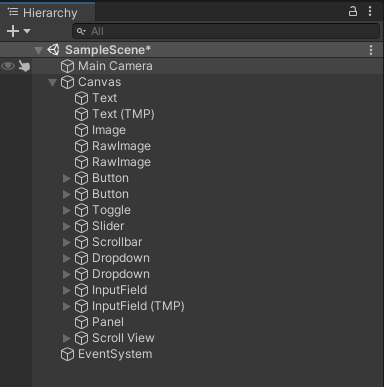
Task: Select the Canvas object label
Action: [x=99, y=82]
